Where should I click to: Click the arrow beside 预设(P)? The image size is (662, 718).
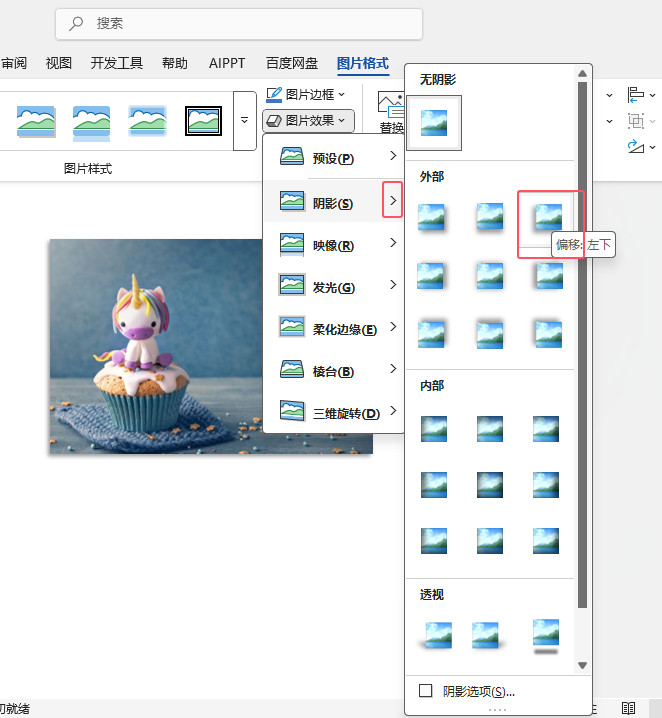click(x=393, y=156)
